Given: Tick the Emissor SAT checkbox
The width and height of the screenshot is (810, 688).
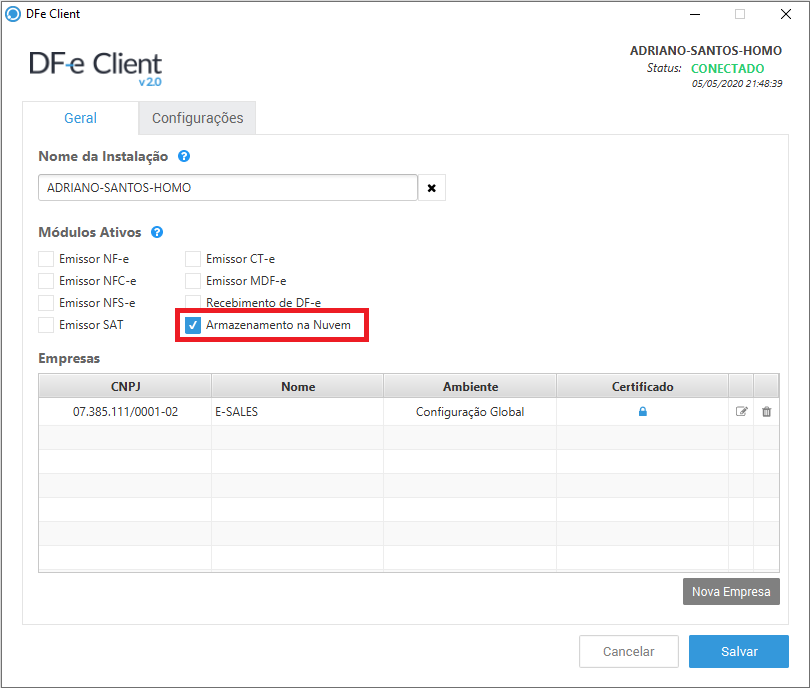Looking at the screenshot, I should pyautogui.click(x=46, y=325).
